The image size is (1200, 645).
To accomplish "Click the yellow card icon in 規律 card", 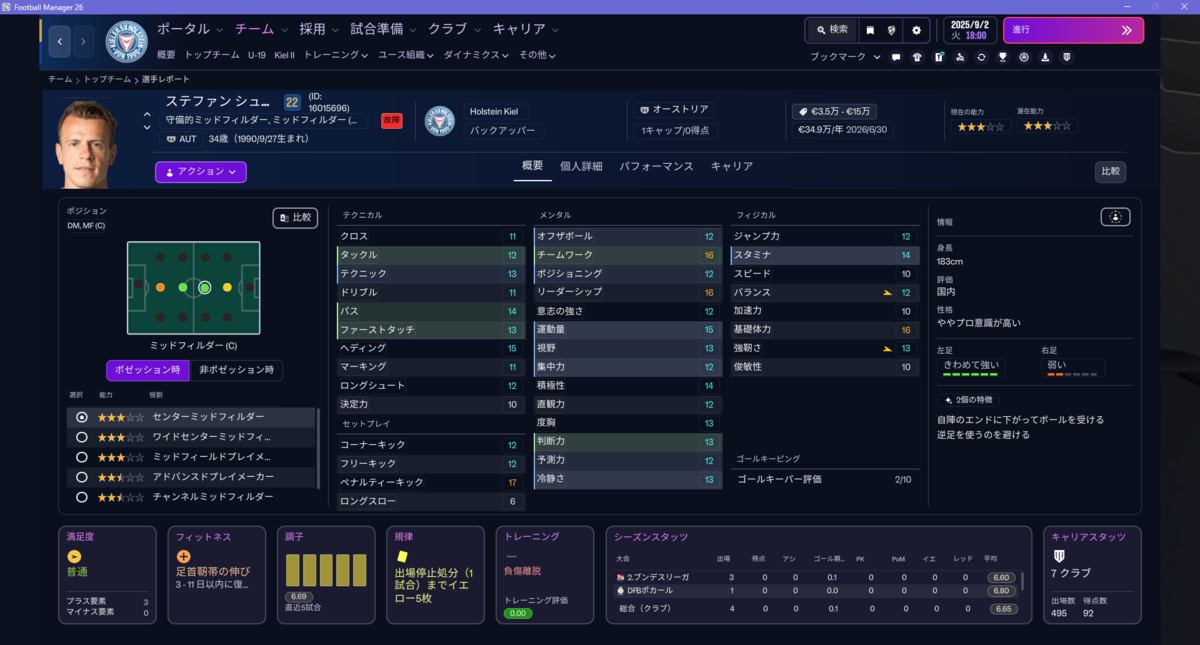I will [402, 556].
